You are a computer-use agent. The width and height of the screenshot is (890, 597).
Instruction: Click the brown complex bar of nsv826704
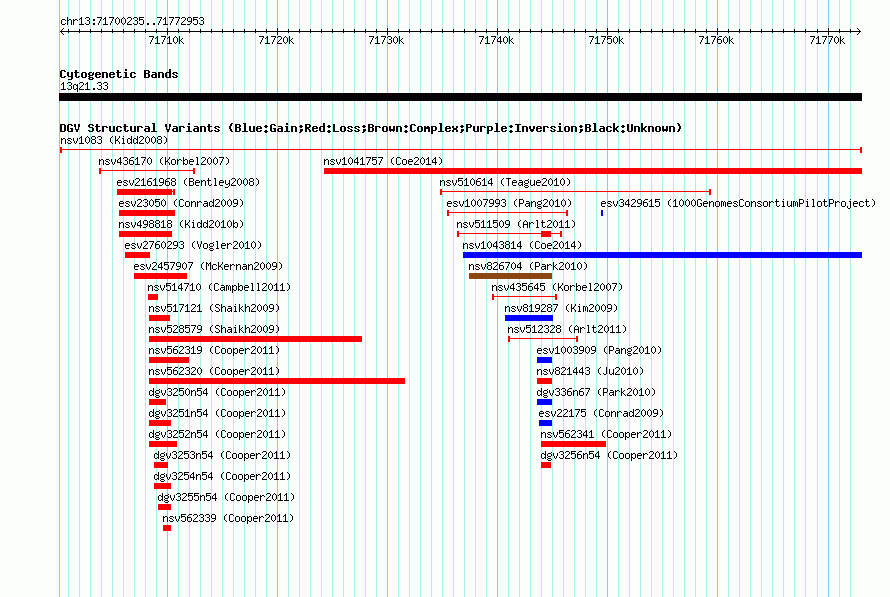(x=510, y=276)
